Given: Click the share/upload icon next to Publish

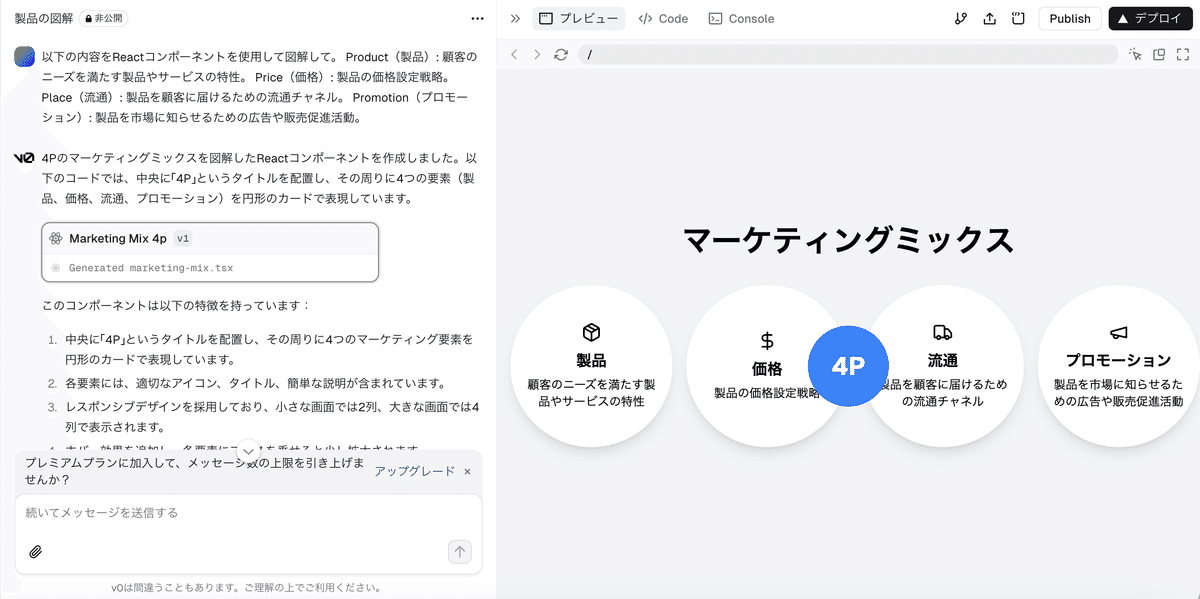Looking at the screenshot, I should pos(990,18).
